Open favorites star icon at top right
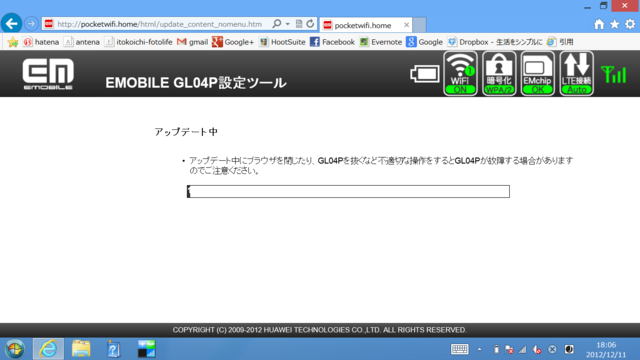The height and width of the screenshot is (360, 640). tap(615, 24)
